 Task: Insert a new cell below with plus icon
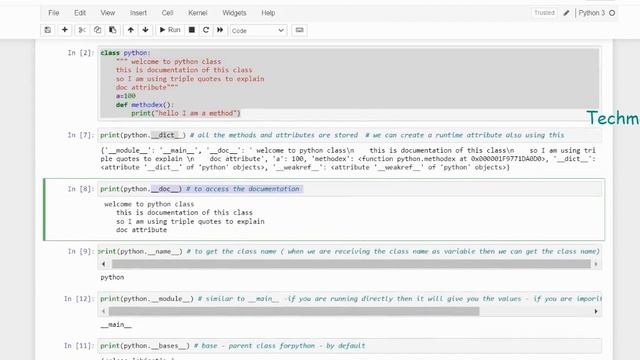pyautogui.click(x=64, y=30)
